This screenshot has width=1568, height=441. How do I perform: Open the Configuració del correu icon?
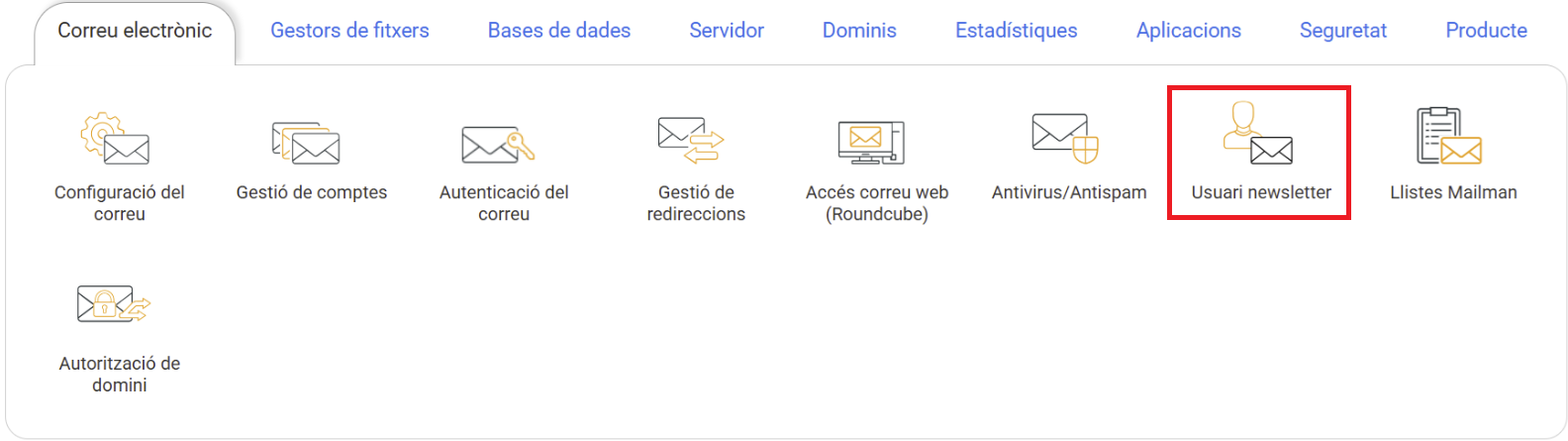(x=115, y=138)
